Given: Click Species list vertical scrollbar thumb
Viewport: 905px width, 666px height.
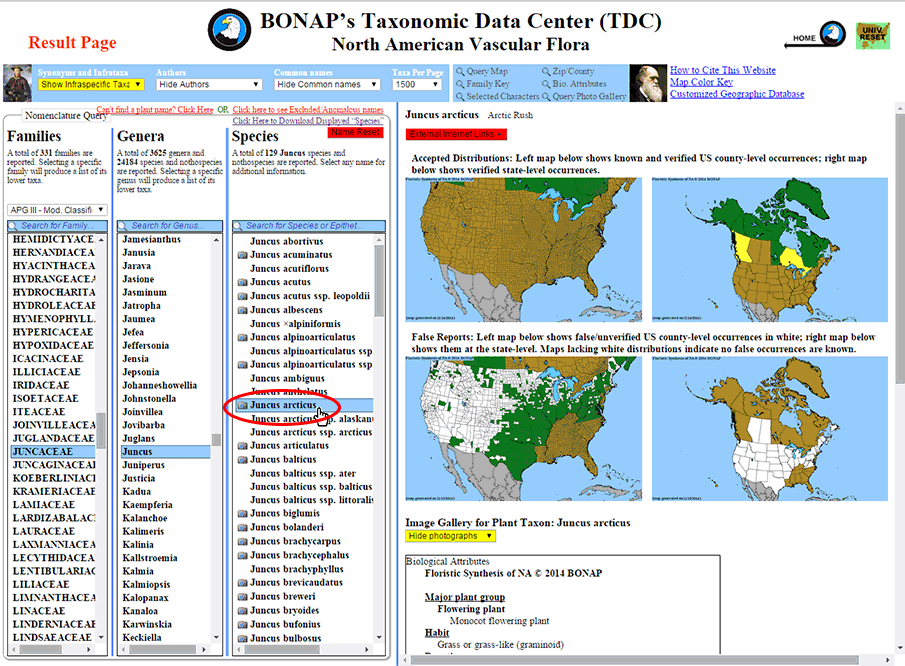Looking at the screenshot, I should pos(379,280).
